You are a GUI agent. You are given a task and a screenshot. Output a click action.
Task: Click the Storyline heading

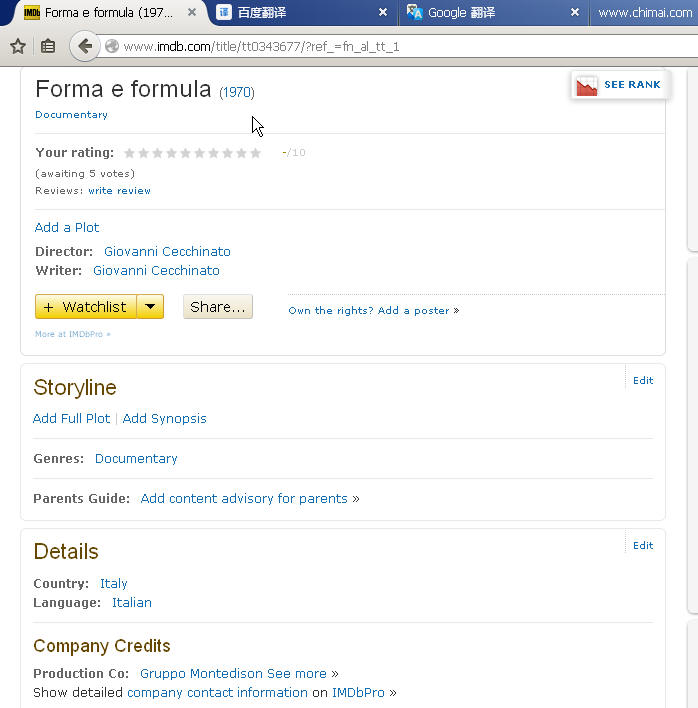75,387
